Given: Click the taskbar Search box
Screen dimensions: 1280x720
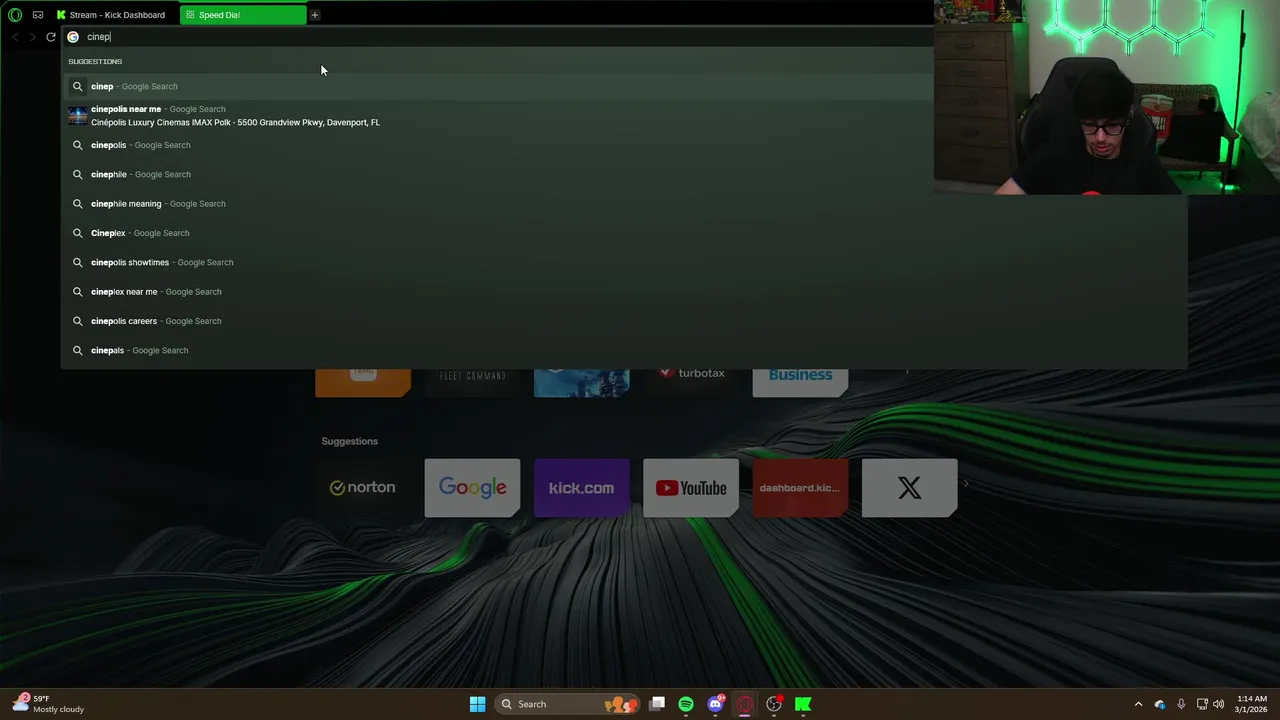Looking at the screenshot, I should pos(568,704).
